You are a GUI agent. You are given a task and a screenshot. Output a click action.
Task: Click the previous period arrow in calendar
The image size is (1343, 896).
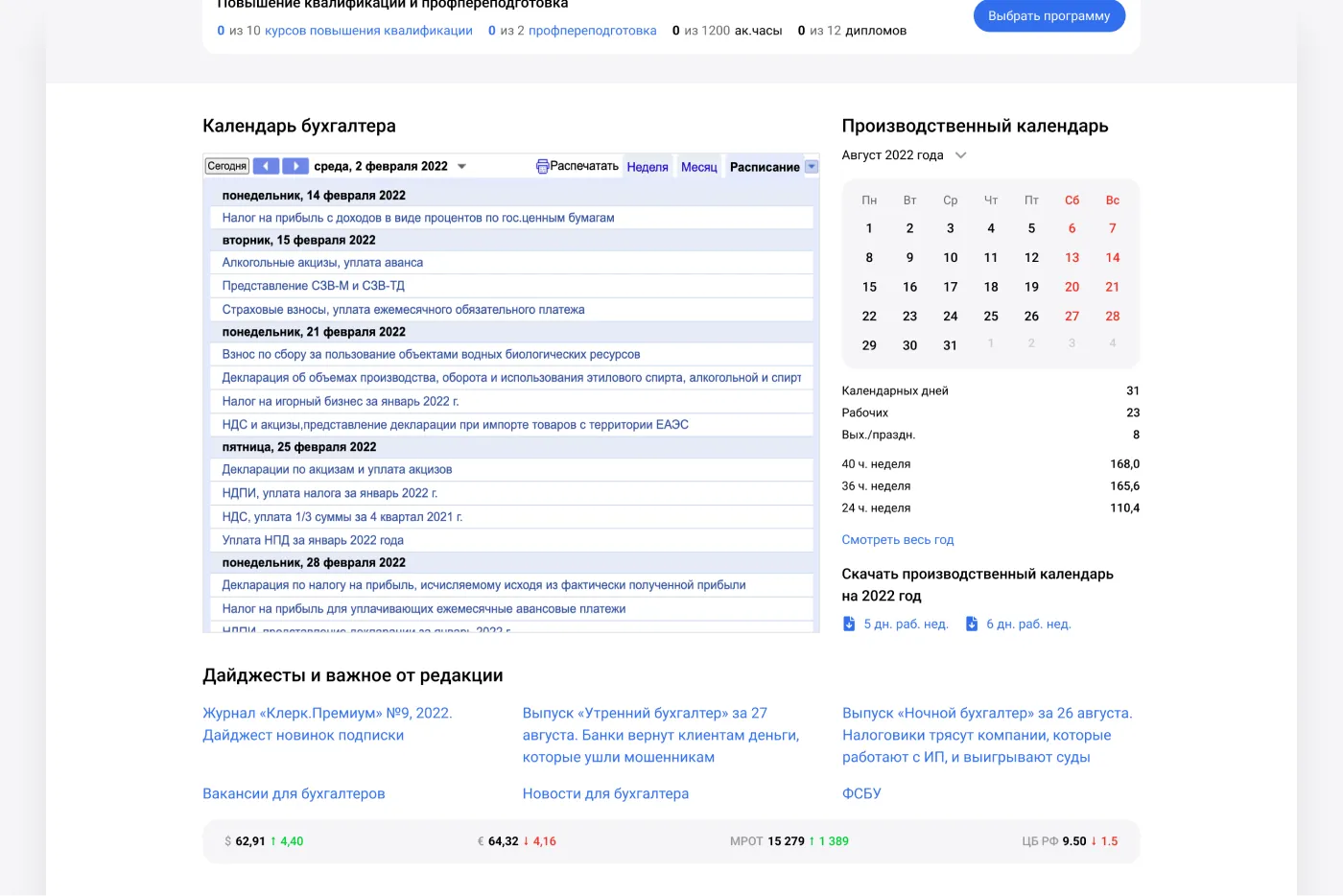(266, 166)
